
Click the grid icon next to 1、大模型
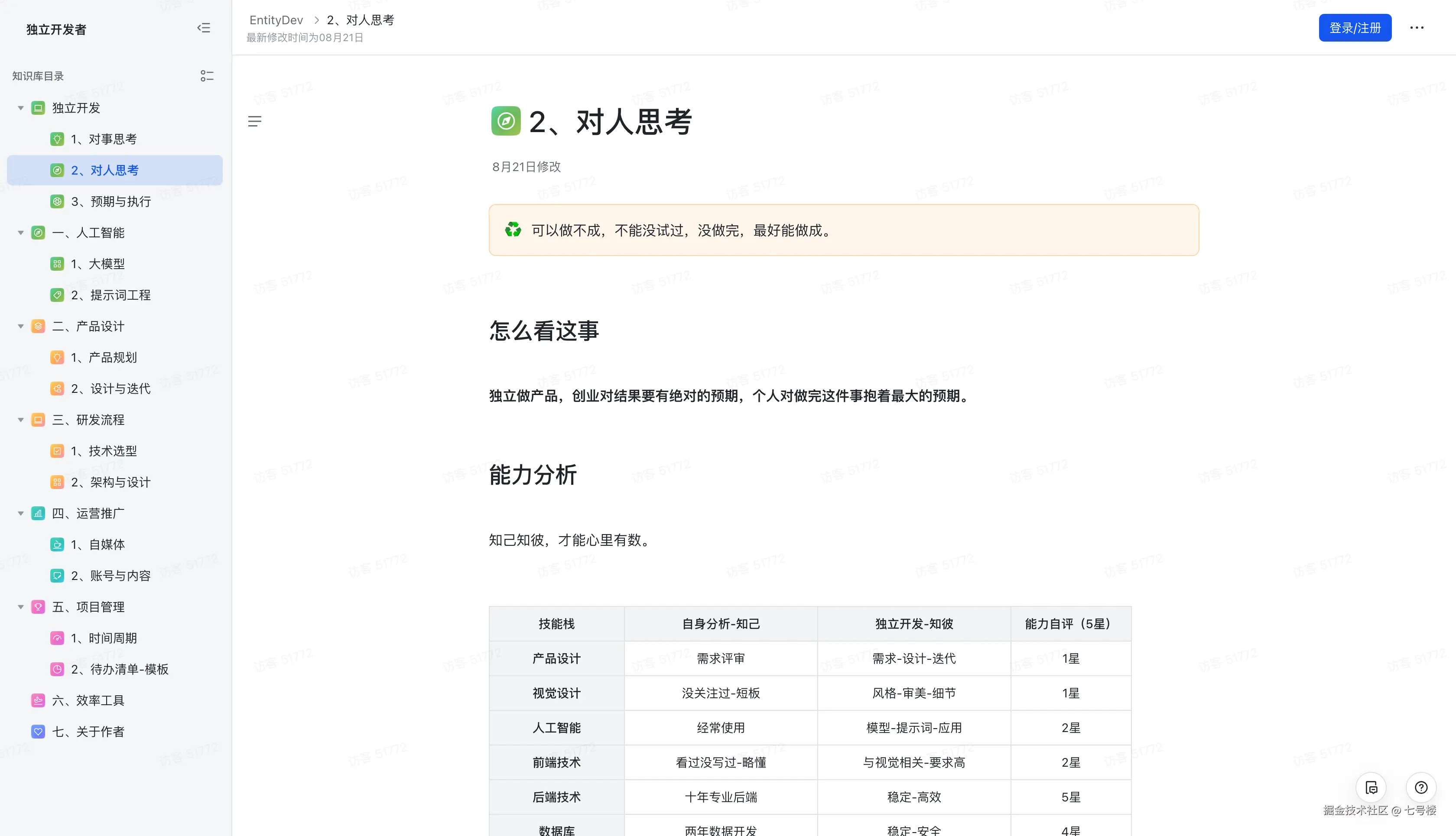pyautogui.click(x=57, y=263)
